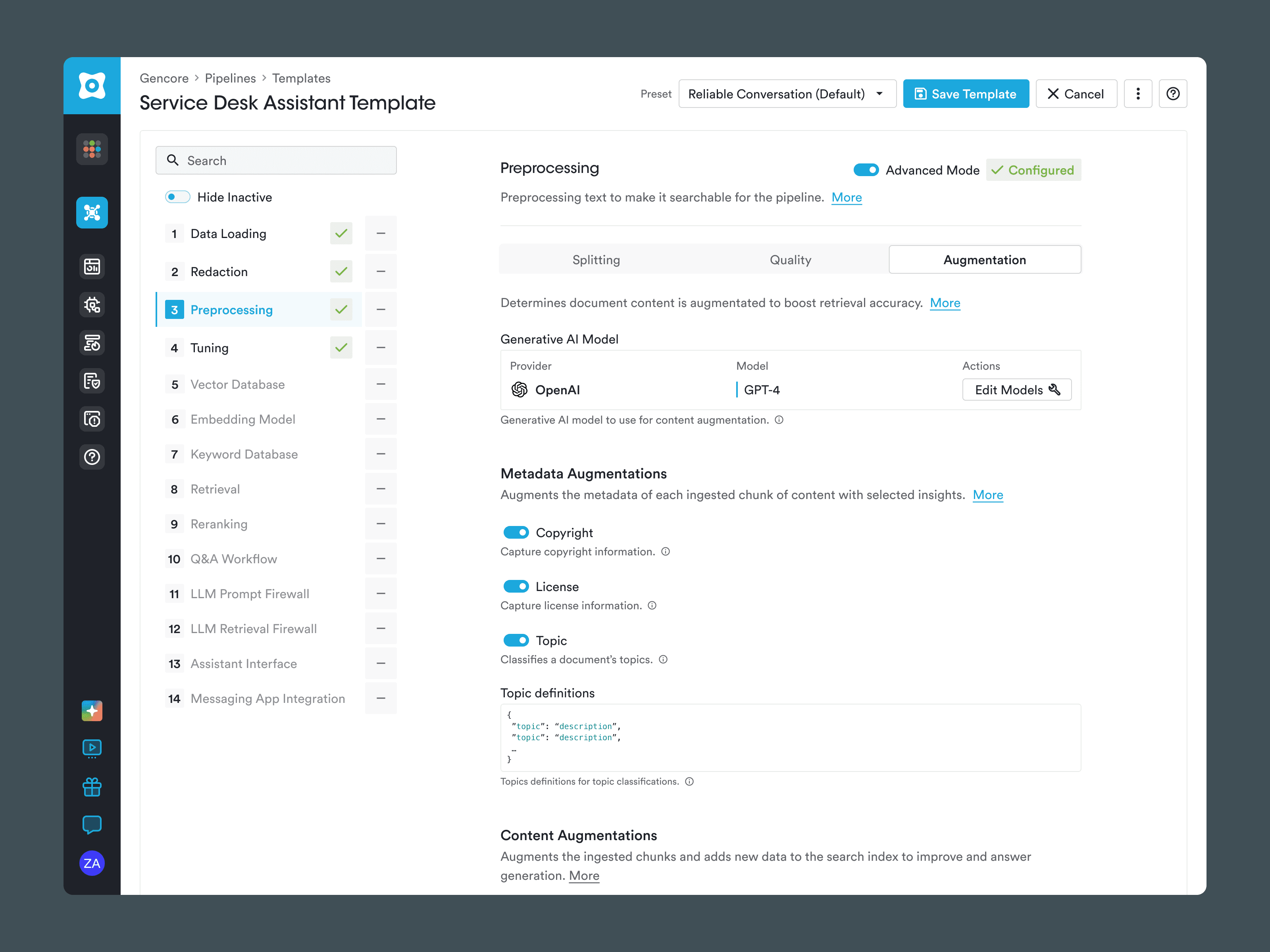This screenshot has width=1270, height=952.
Task: Open the help question mark icon in sidebar
Action: [x=92, y=457]
